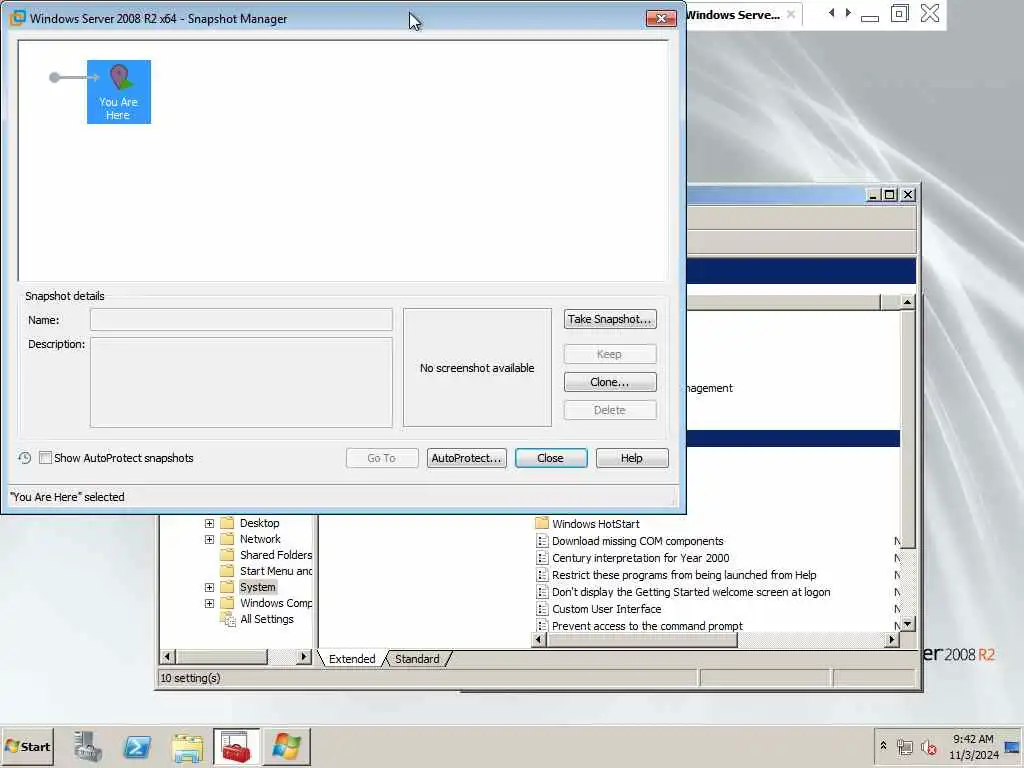Image resolution: width=1024 pixels, height=768 pixels.
Task: Click settings list down scroll arrow
Action: coord(907,624)
